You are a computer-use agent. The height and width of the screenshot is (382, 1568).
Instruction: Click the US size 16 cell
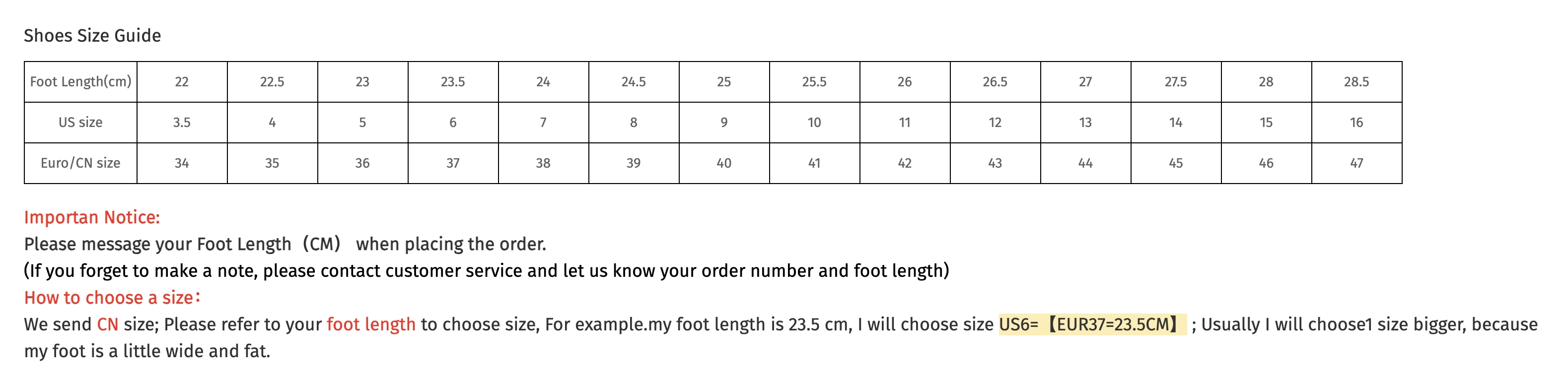pos(1356,122)
